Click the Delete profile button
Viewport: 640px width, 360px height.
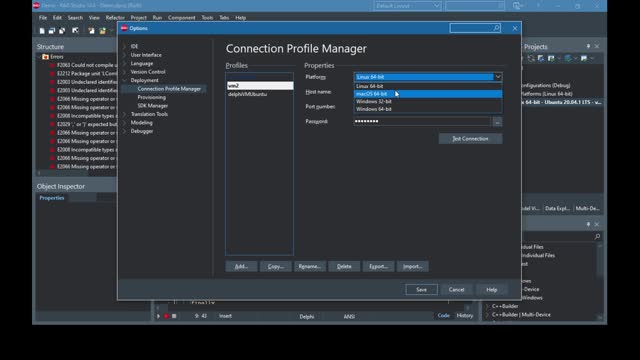[344, 267]
